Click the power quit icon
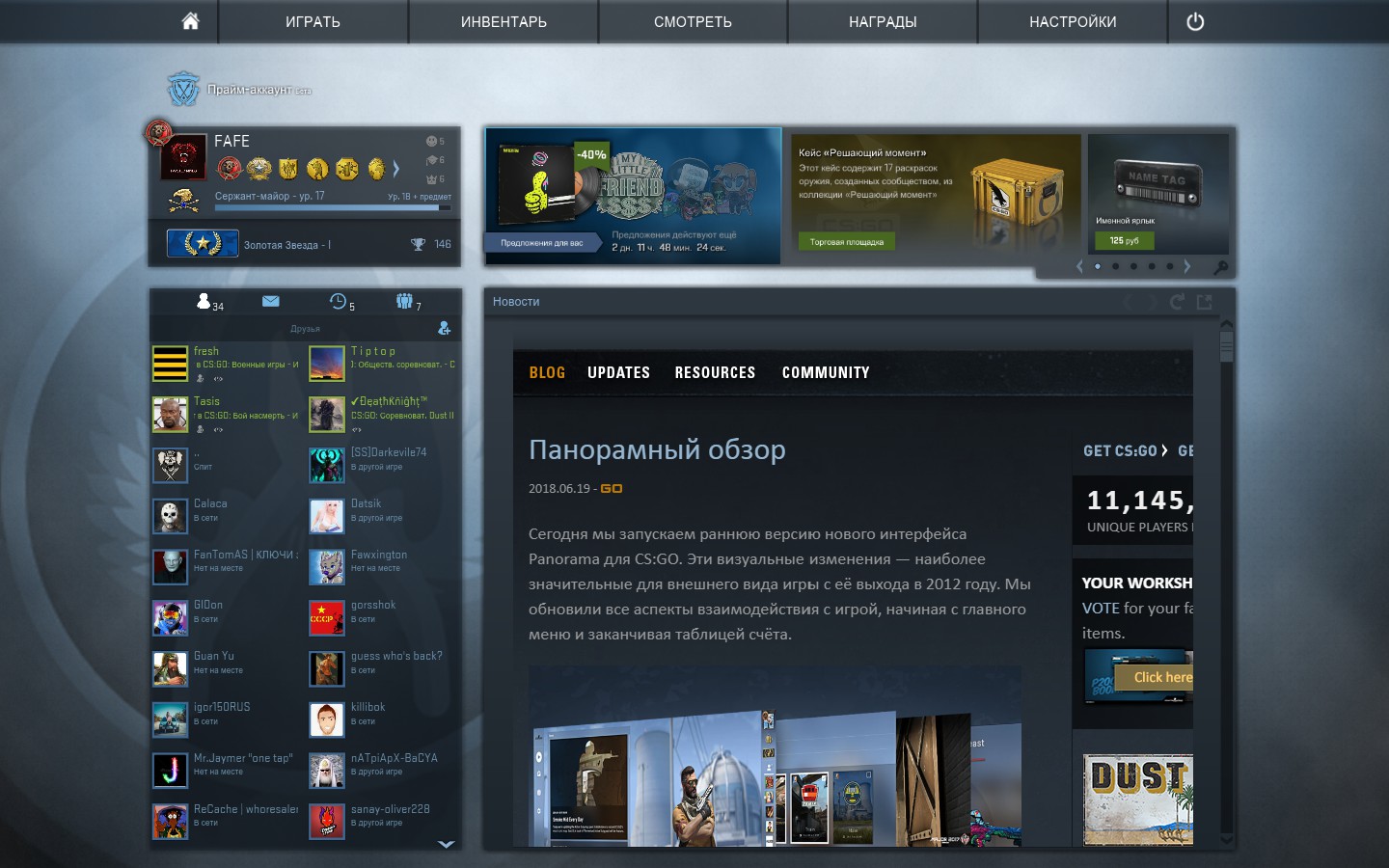 pyautogui.click(x=1195, y=21)
